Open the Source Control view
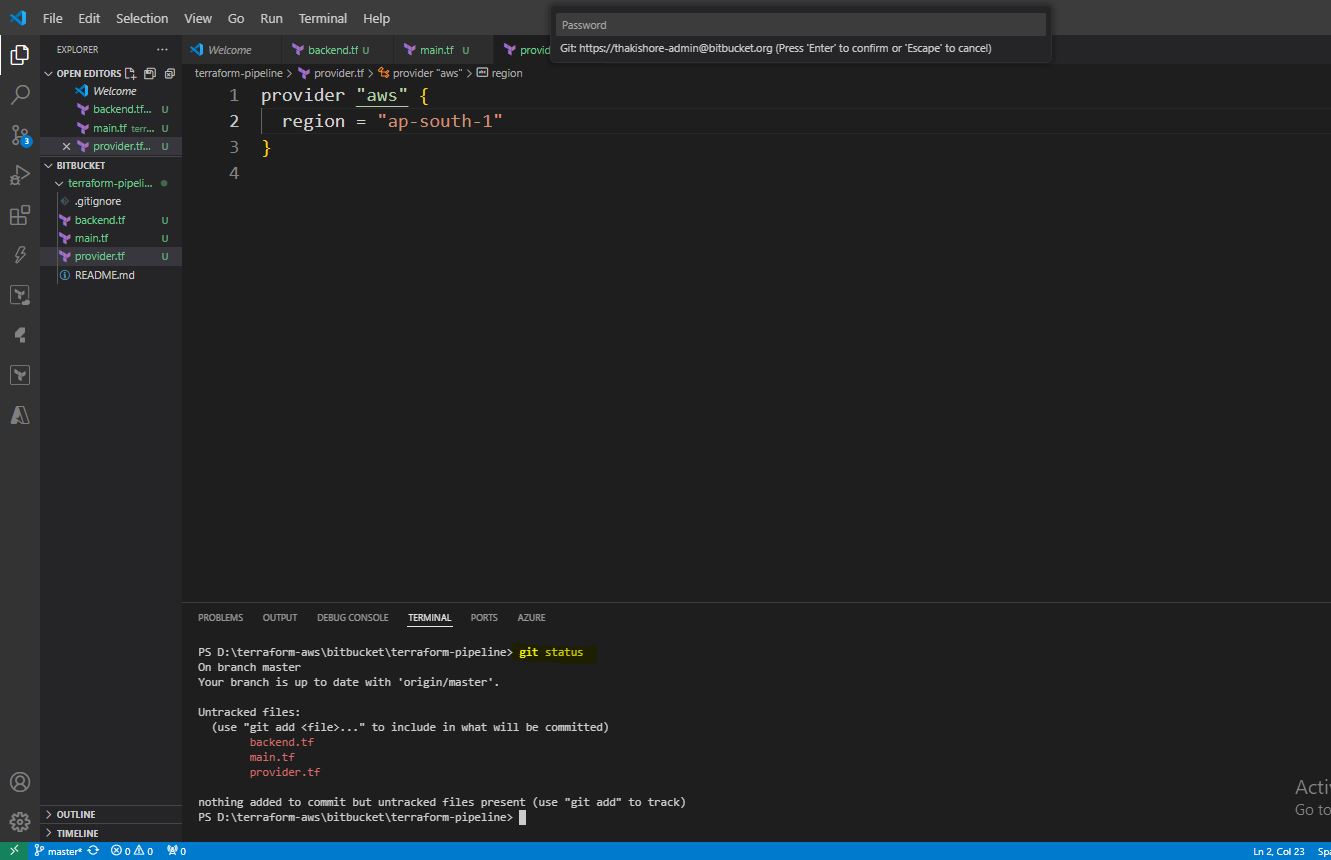1331x860 pixels. click(19, 135)
